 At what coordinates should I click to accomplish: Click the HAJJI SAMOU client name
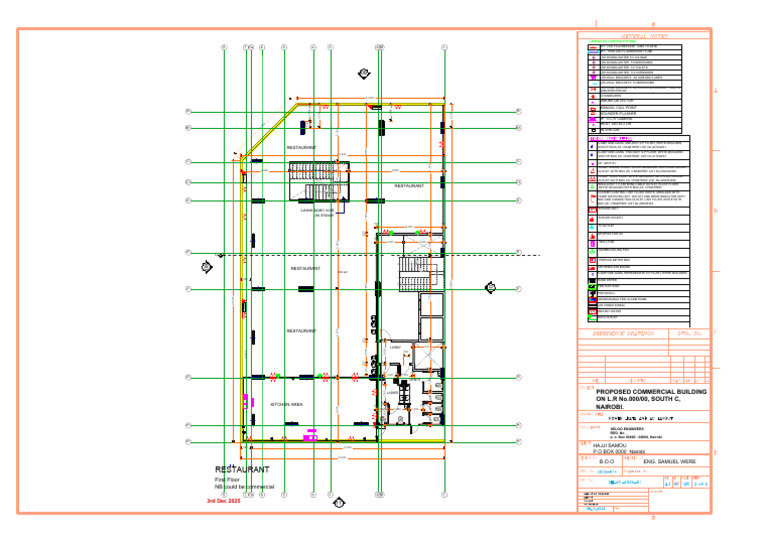tap(609, 446)
